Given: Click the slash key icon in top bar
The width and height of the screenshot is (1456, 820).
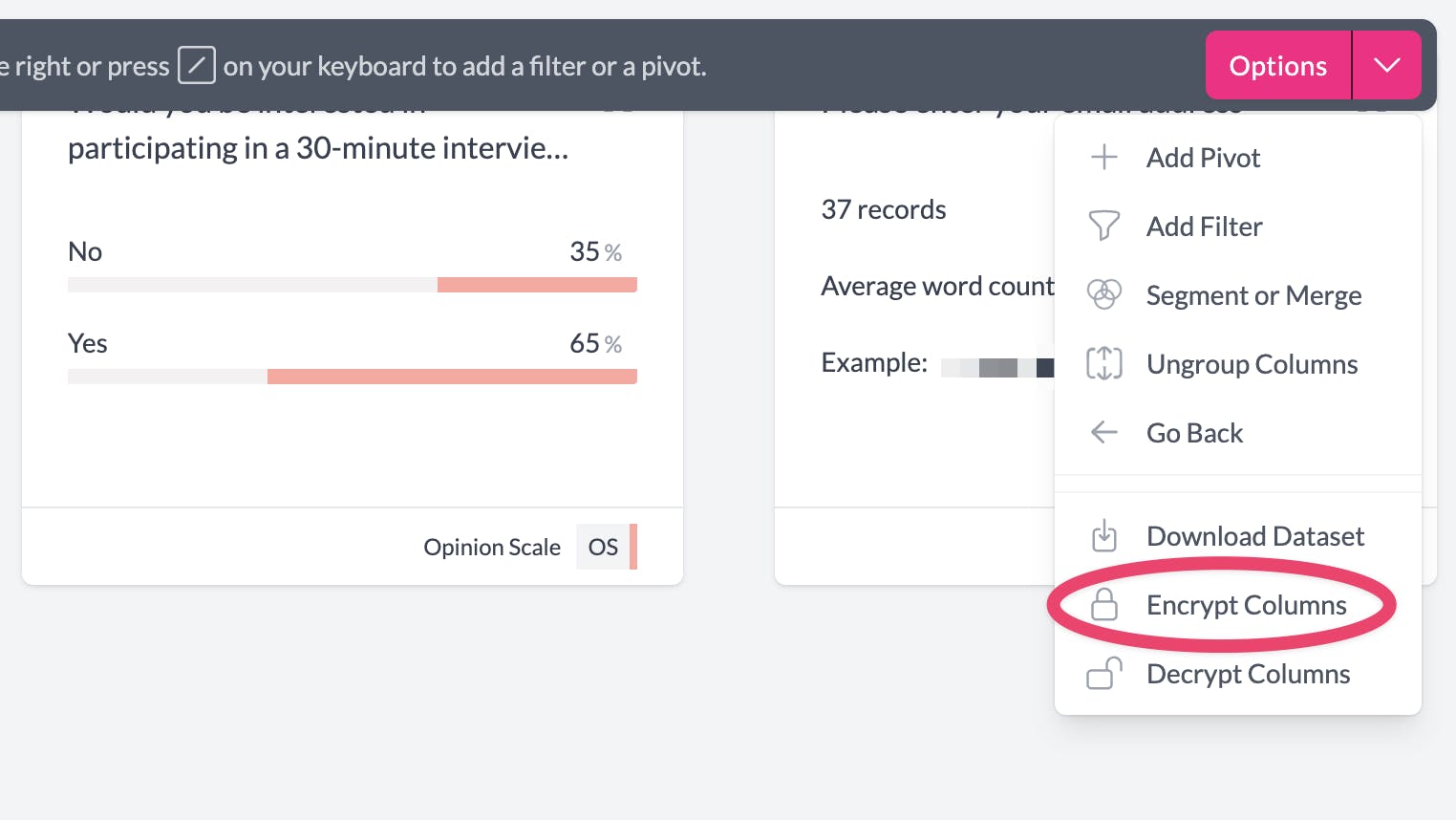Looking at the screenshot, I should pyautogui.click(x=196, y=66).
